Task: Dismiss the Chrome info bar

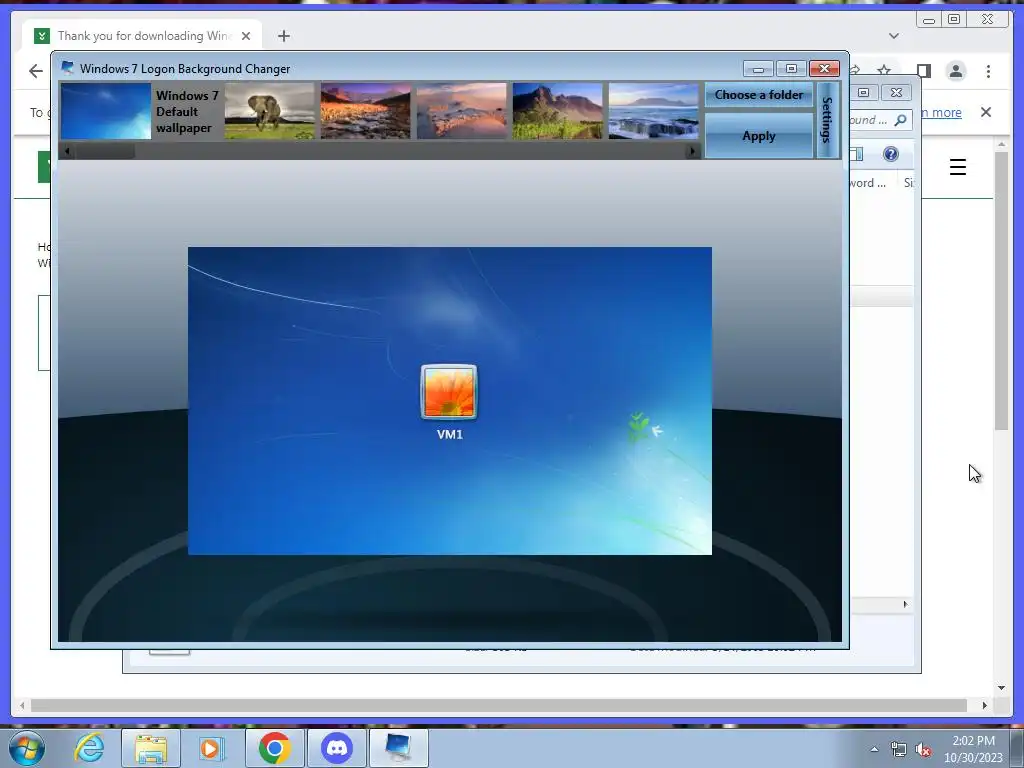Action: [x=986, y=112]
